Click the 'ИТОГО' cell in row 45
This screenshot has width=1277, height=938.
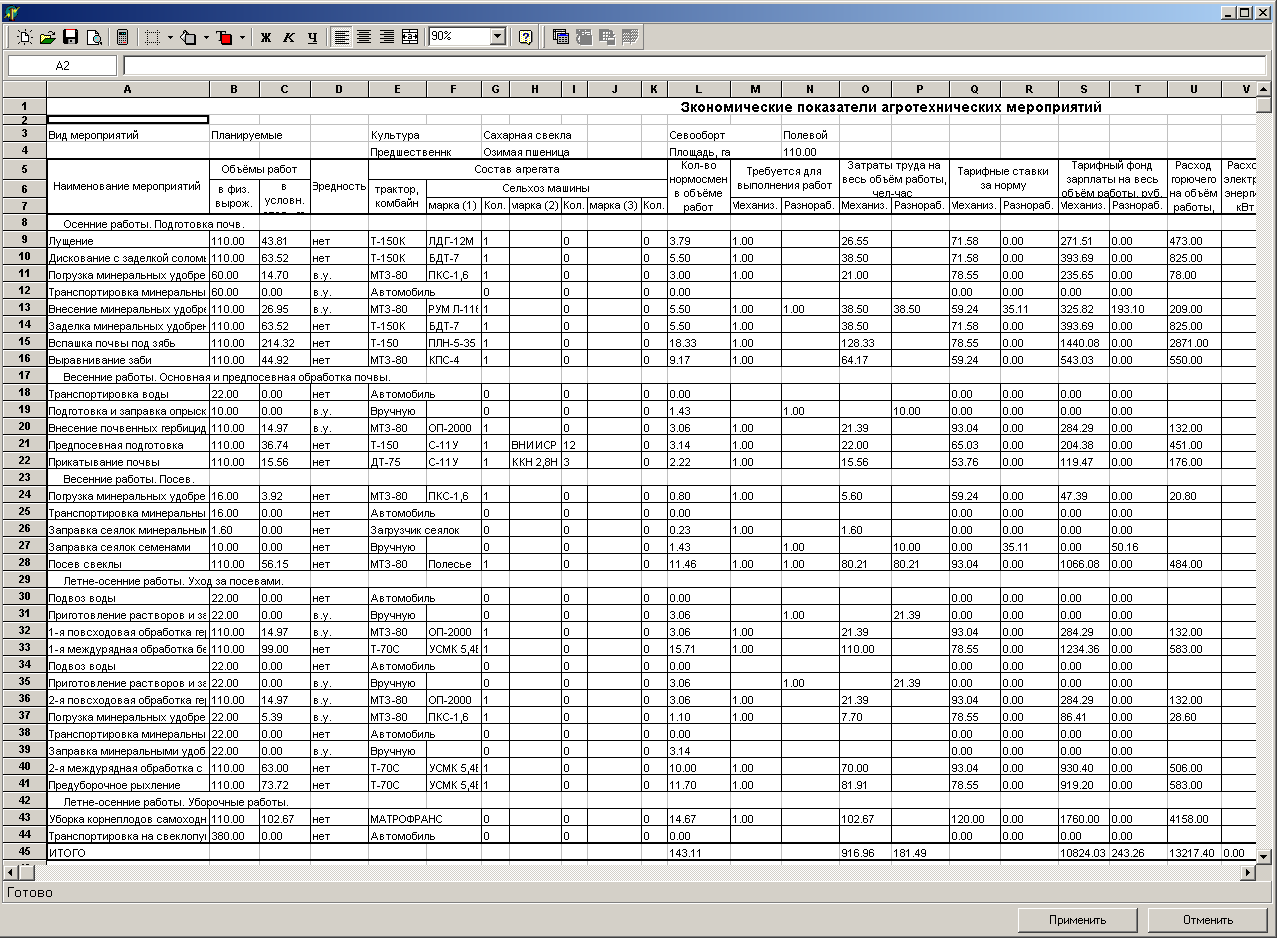point(127,853)
